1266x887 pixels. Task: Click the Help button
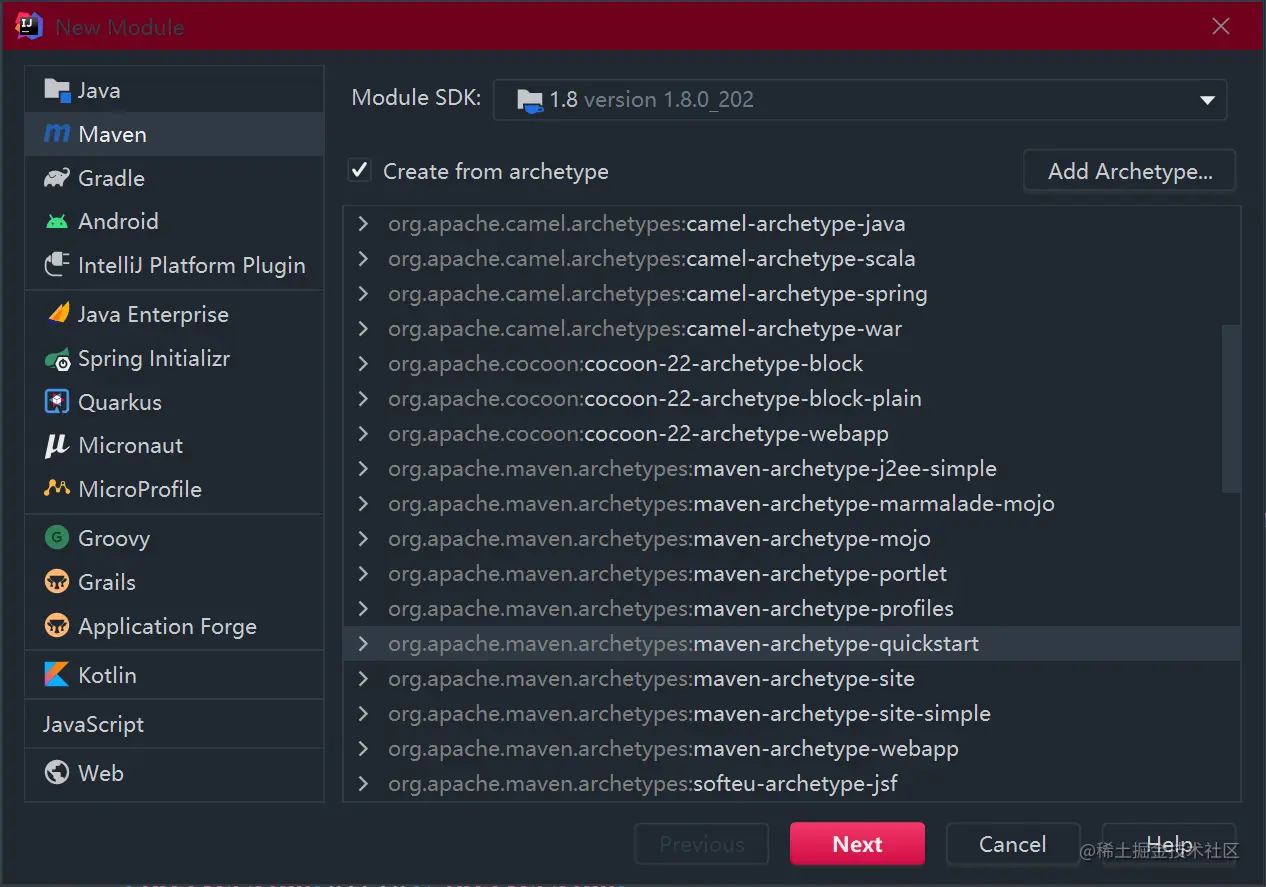[1169, 844]
